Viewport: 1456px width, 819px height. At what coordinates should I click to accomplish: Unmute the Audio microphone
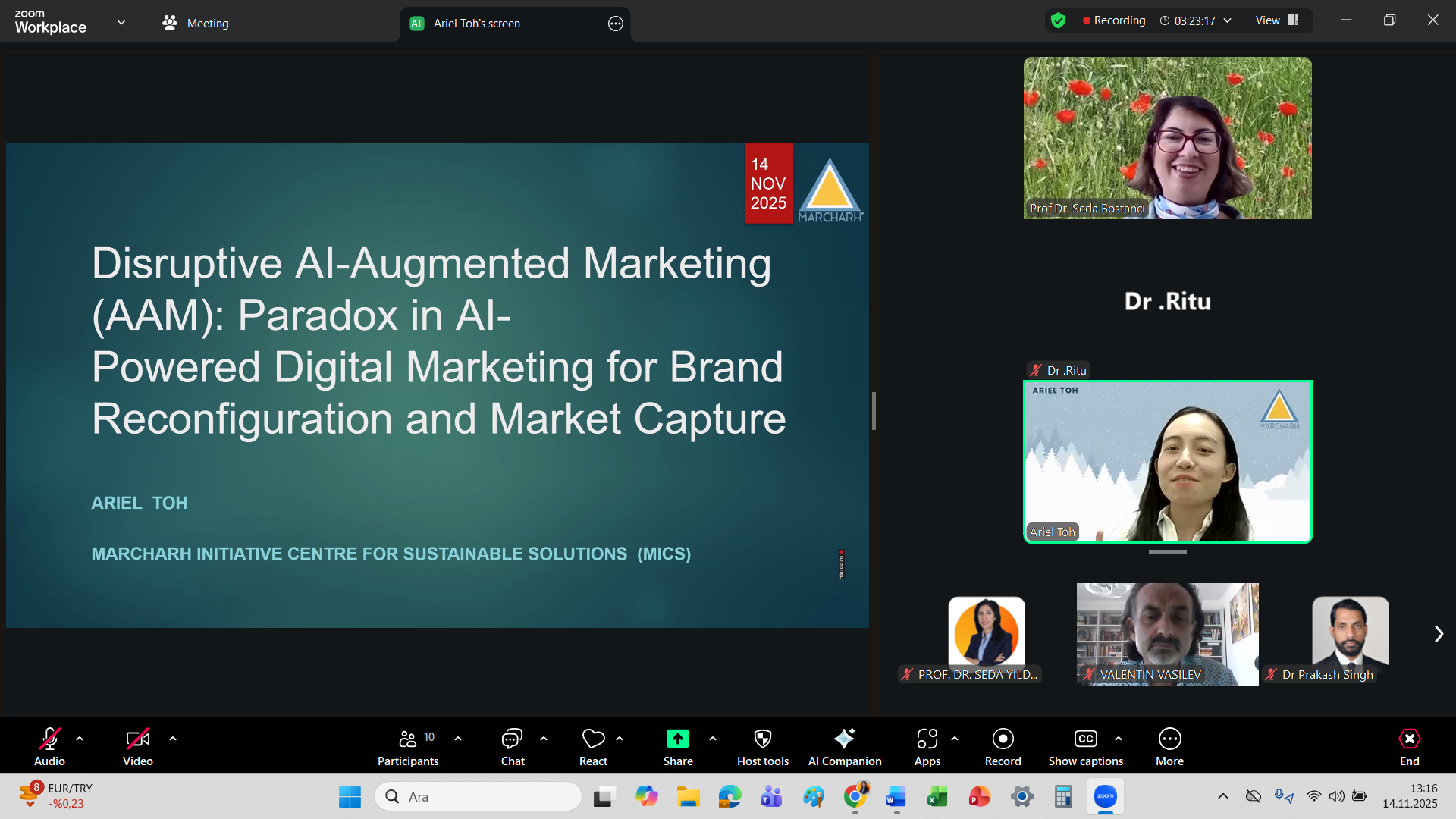(49, 739)
